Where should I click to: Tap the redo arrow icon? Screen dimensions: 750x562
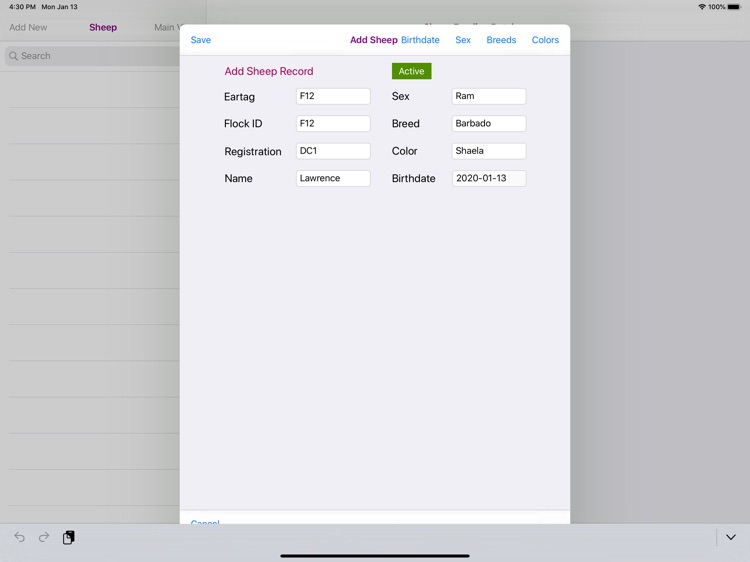coord(44,537)
